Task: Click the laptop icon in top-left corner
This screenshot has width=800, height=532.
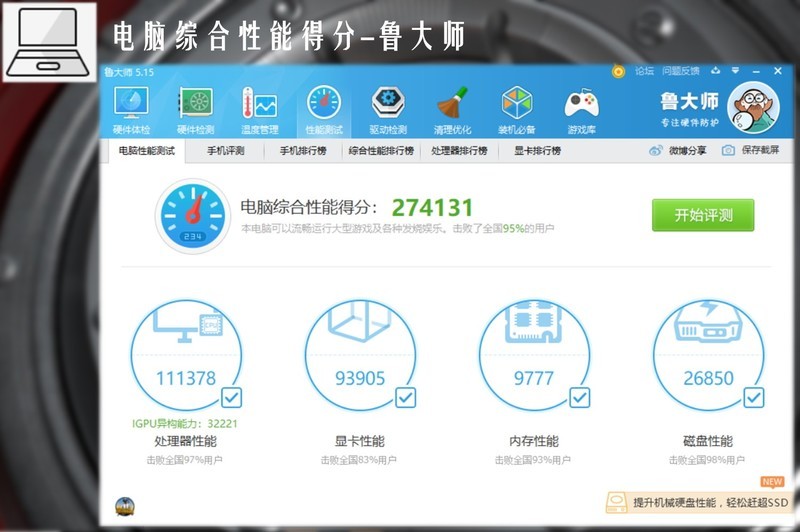Action: [49, 42]
